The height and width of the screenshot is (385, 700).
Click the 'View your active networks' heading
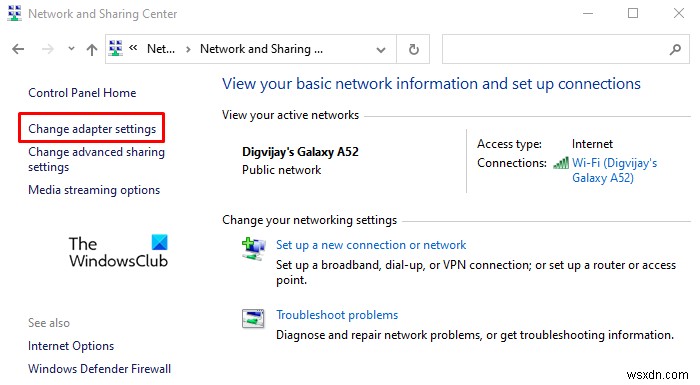290,115
